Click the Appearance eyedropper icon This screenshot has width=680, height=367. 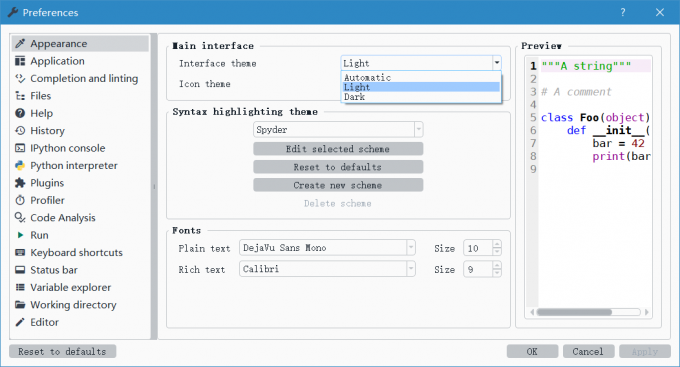click(20, 43)
